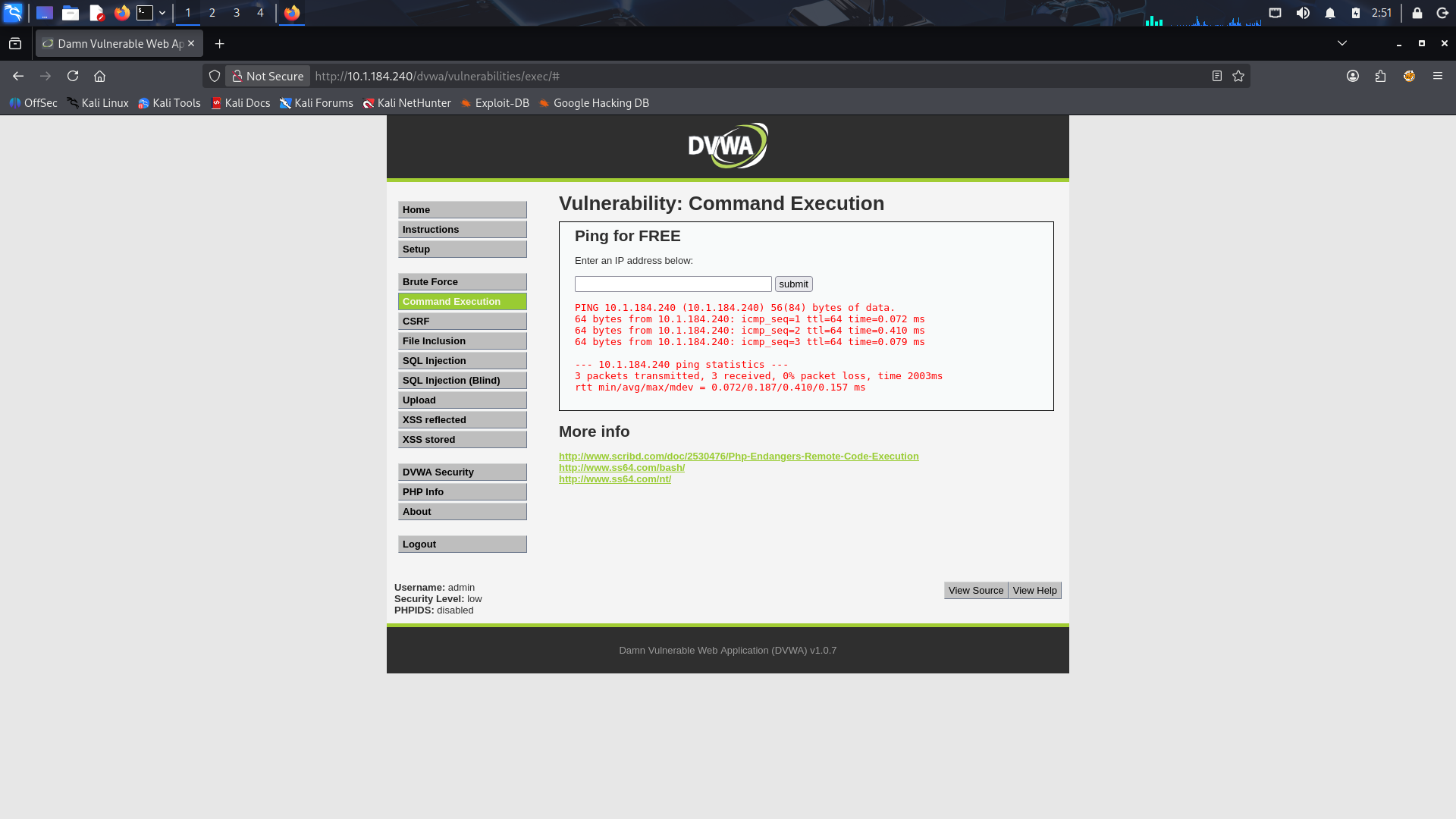
Task: Switch to workspace 2
Action: click(212, 13)
